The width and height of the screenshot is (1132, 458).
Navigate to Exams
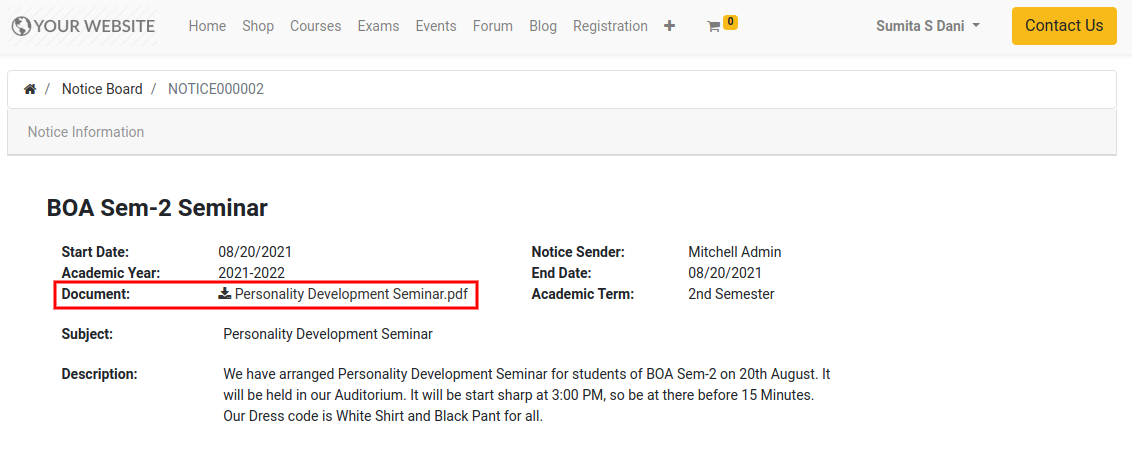click(x=378, y=26)
